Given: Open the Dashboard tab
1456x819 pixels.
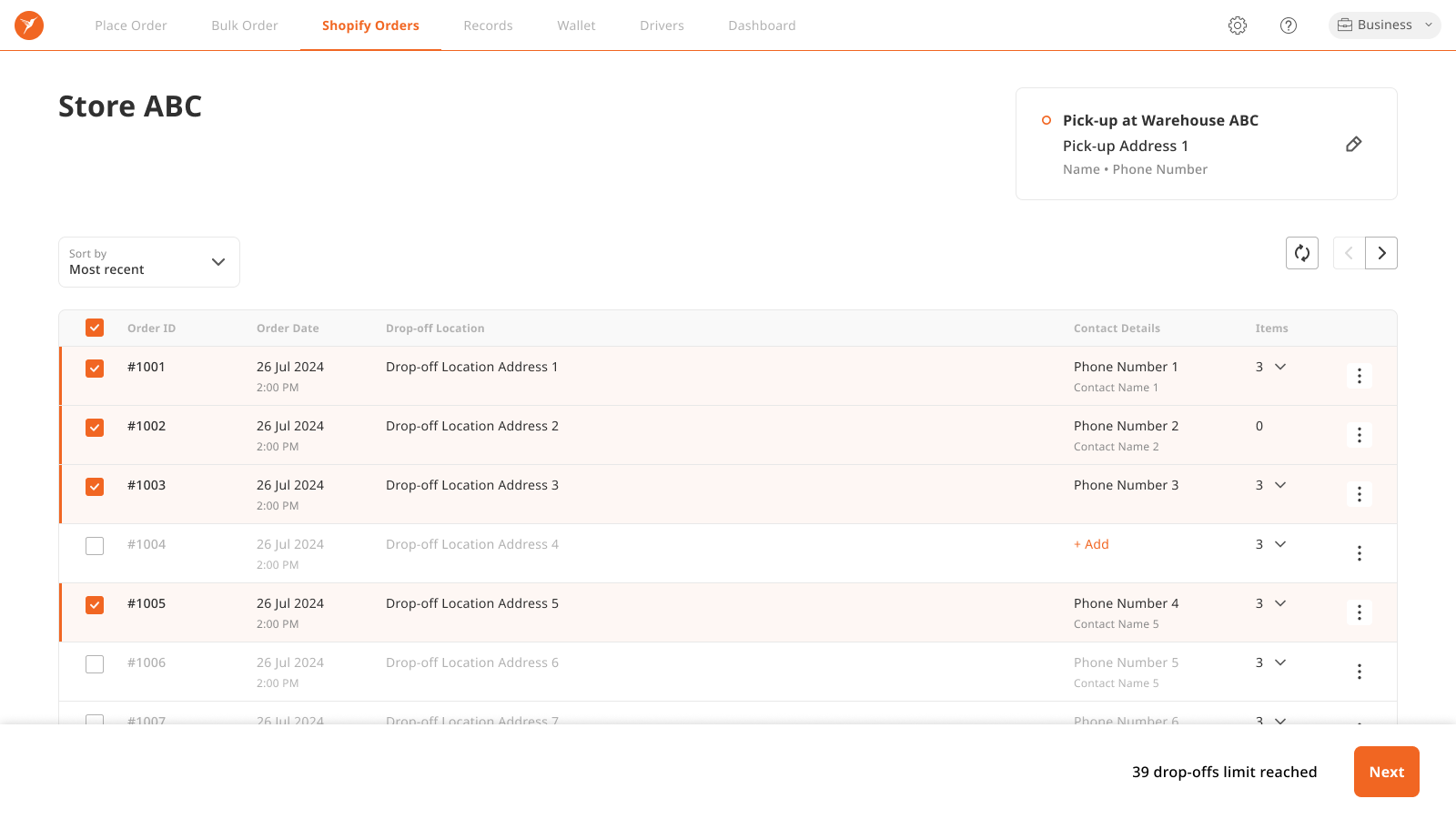Looking at the screenshot, I should click(x=762, y=25).
